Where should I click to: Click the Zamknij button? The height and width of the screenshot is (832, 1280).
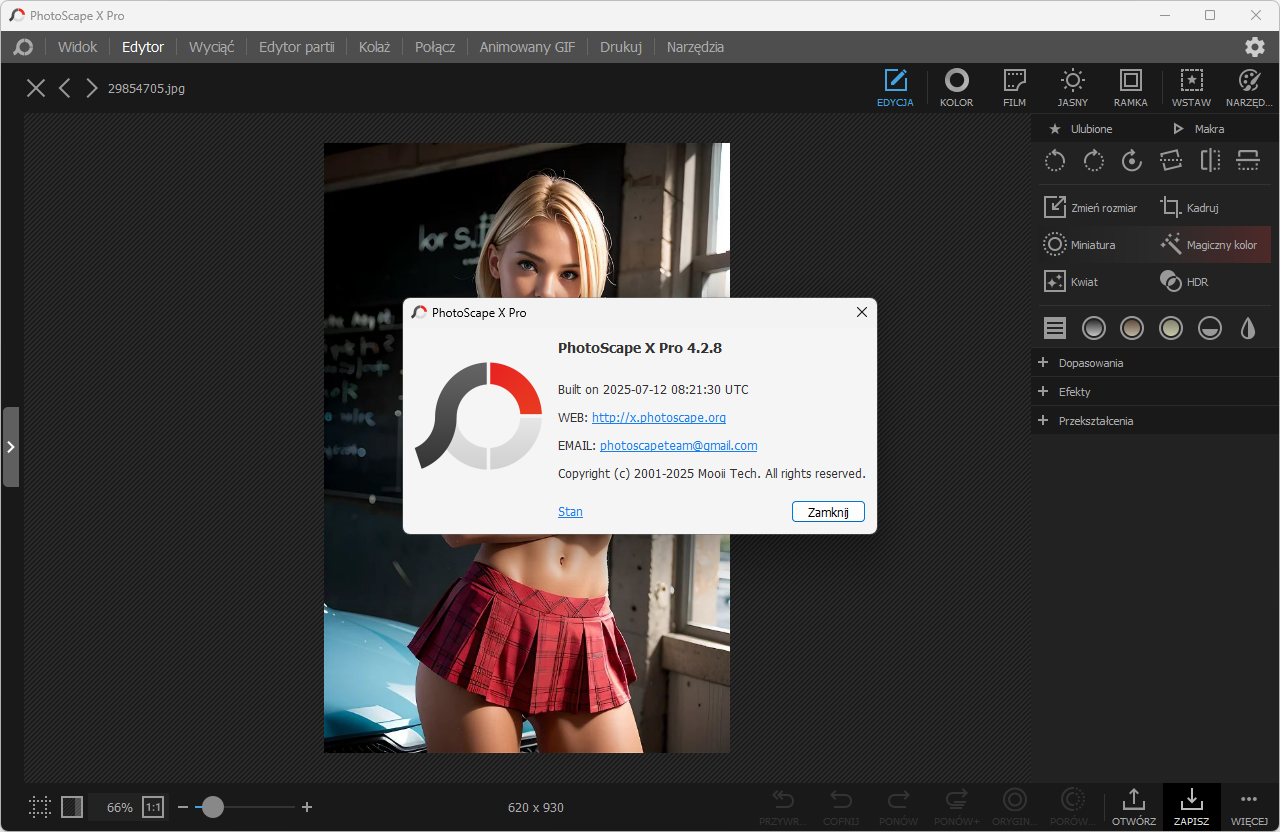828,512
